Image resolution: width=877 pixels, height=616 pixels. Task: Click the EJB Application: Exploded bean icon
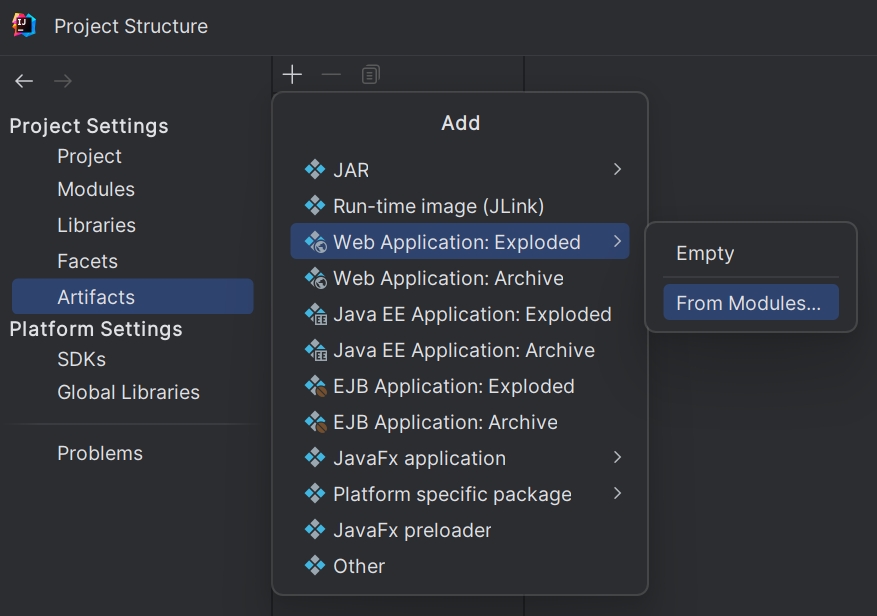[315, 386]
